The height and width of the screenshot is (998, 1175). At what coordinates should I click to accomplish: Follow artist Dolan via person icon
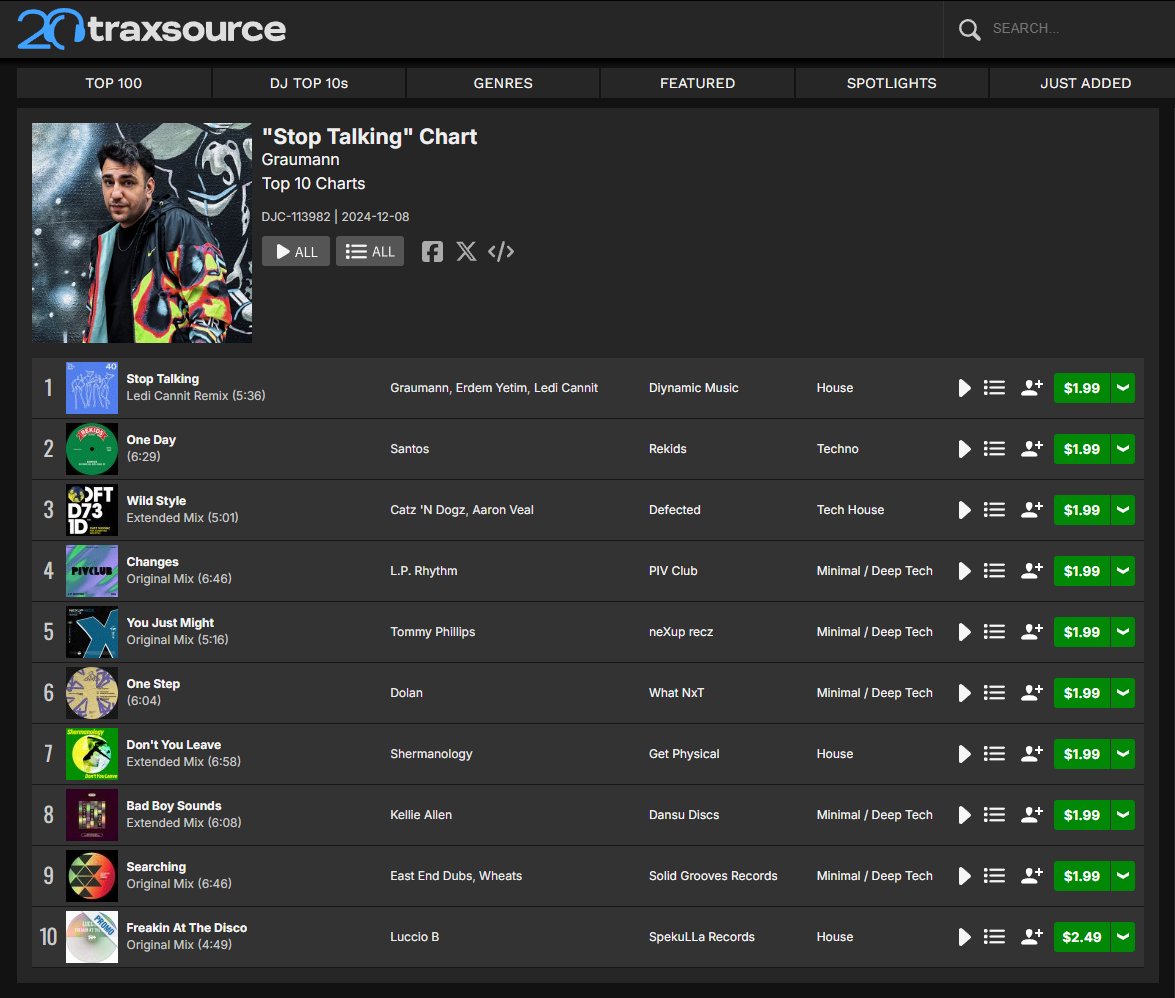[x=1032, y=693]
